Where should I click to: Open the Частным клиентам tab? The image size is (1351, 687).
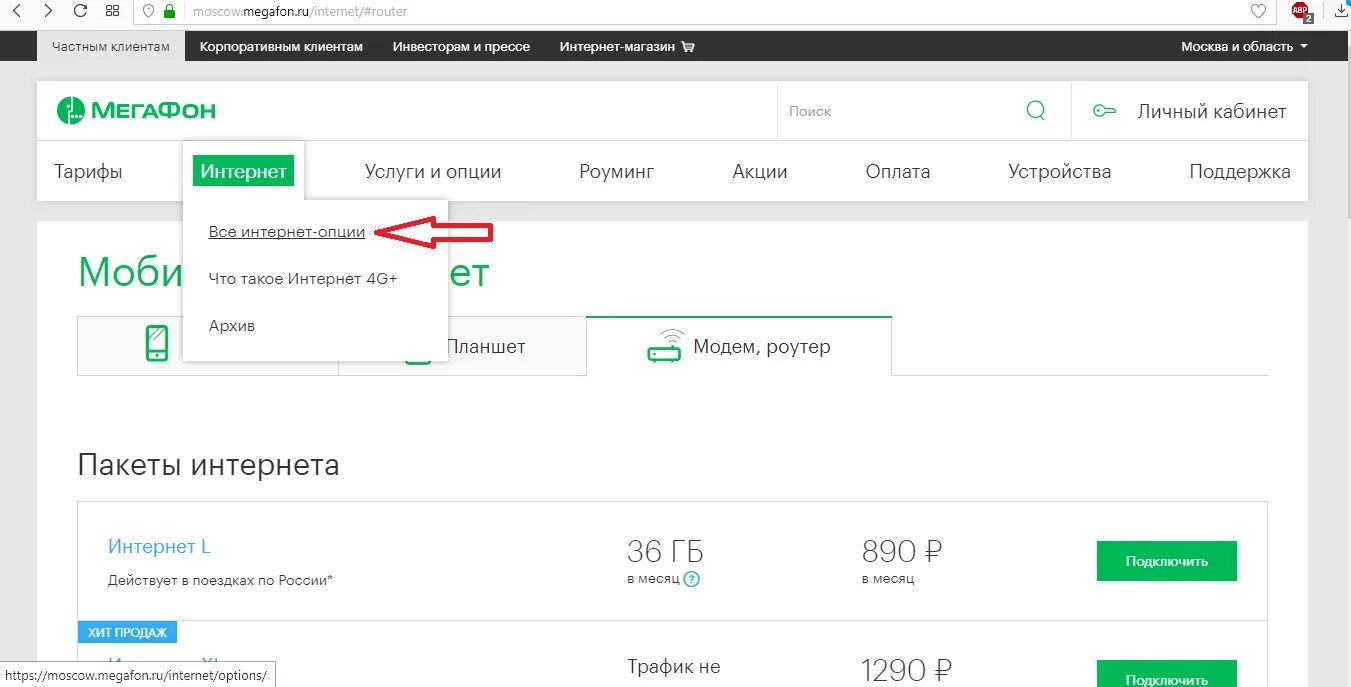(111, 46)
